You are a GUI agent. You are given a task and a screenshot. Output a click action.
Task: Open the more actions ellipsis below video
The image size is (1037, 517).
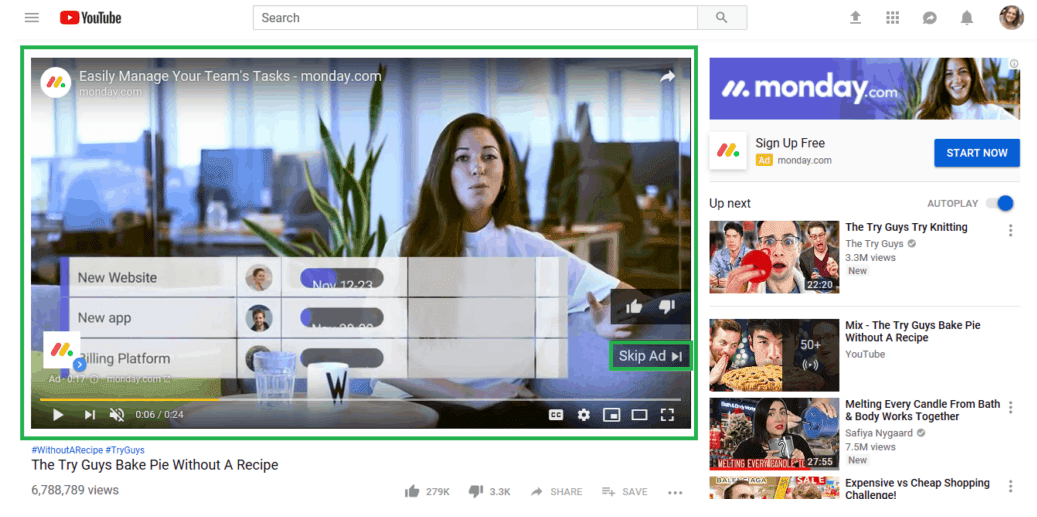point(675,492)
